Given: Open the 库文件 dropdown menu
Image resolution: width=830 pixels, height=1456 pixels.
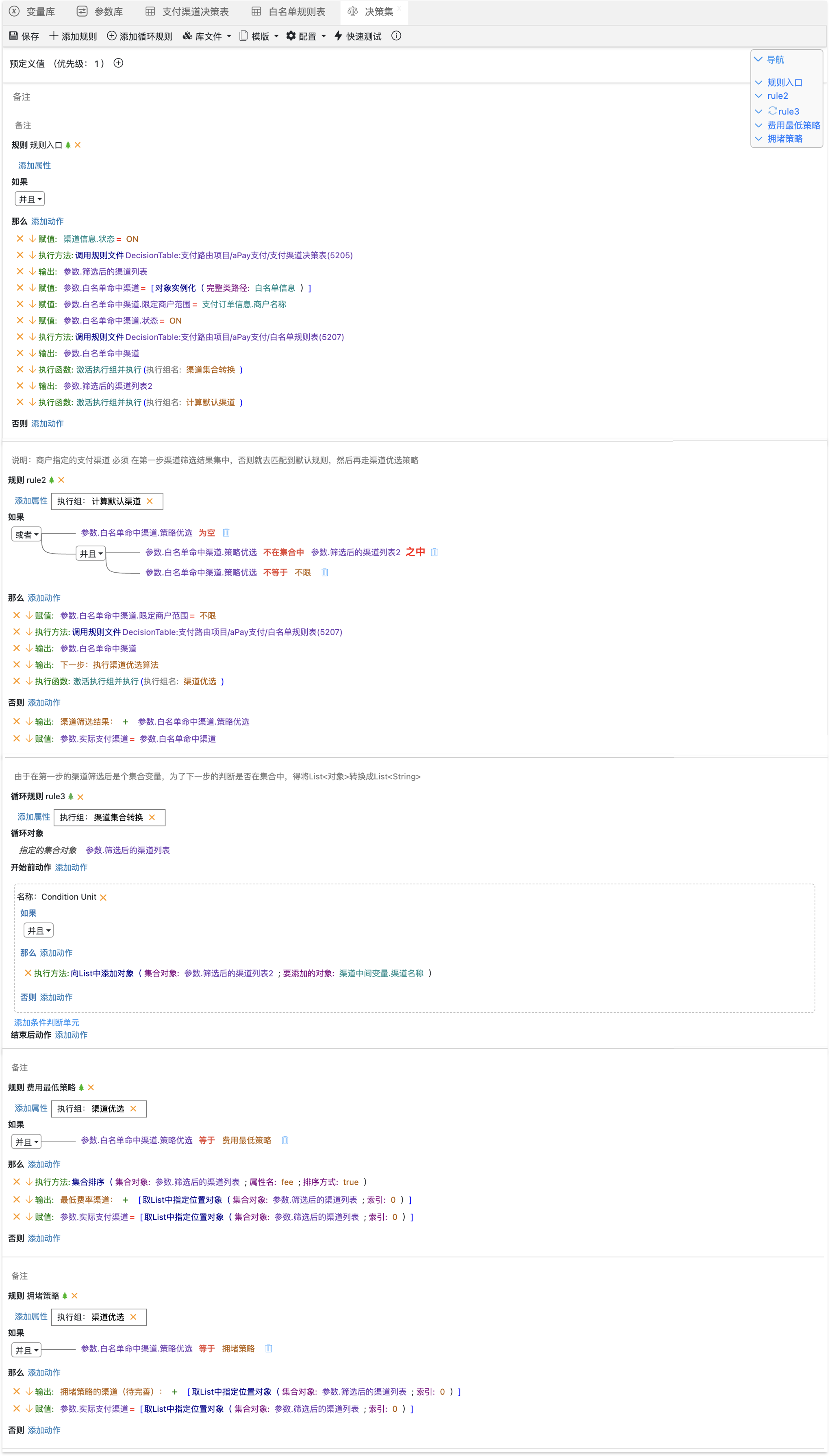Looking at the screenshot, I should coord(207,36).
